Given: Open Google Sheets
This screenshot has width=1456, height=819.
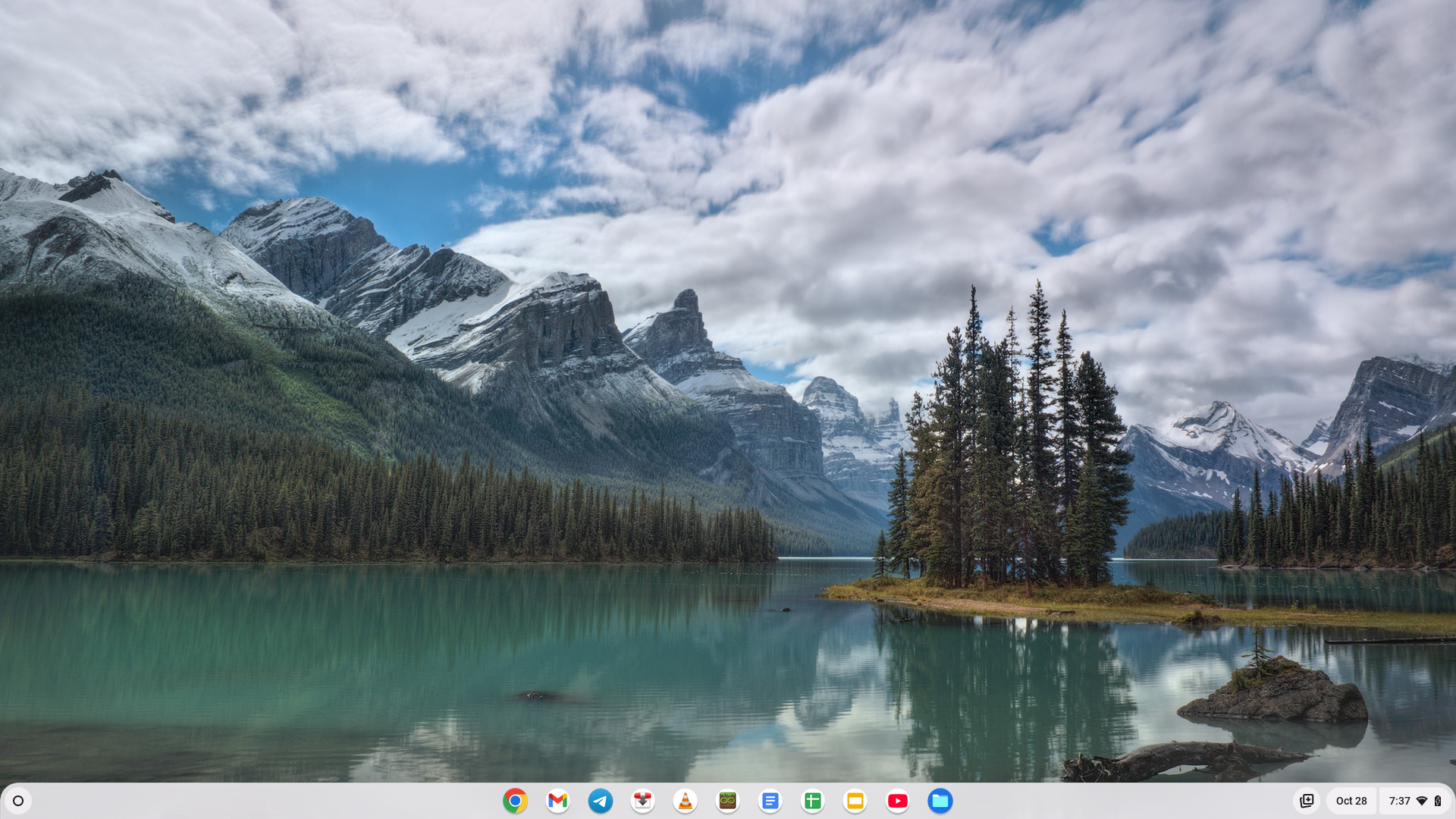Looking at the screenshot, I should point(812,801).
